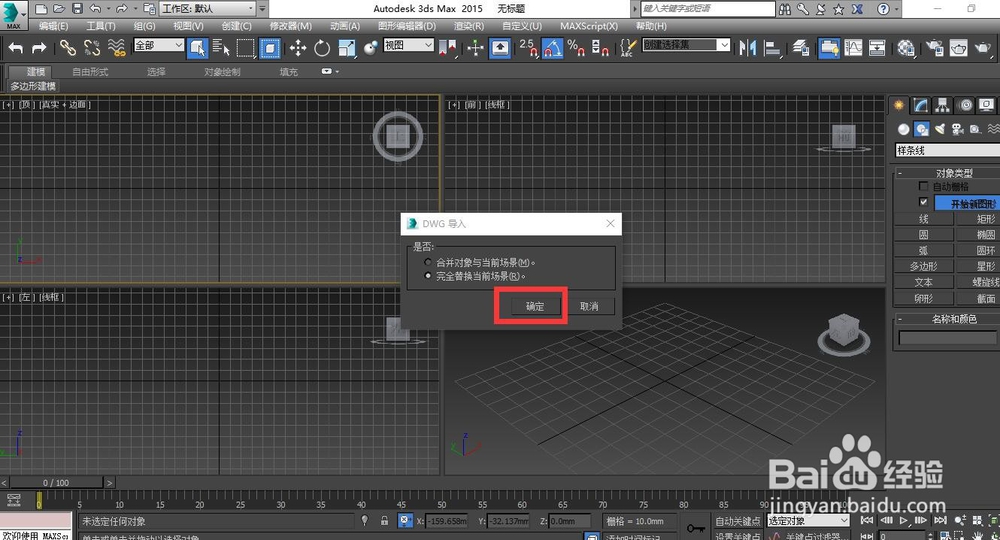Toggle the Percent Snap icon
Image resolution: width=1000 pixels, height=540 pixels.
click(x=577, y=48)
